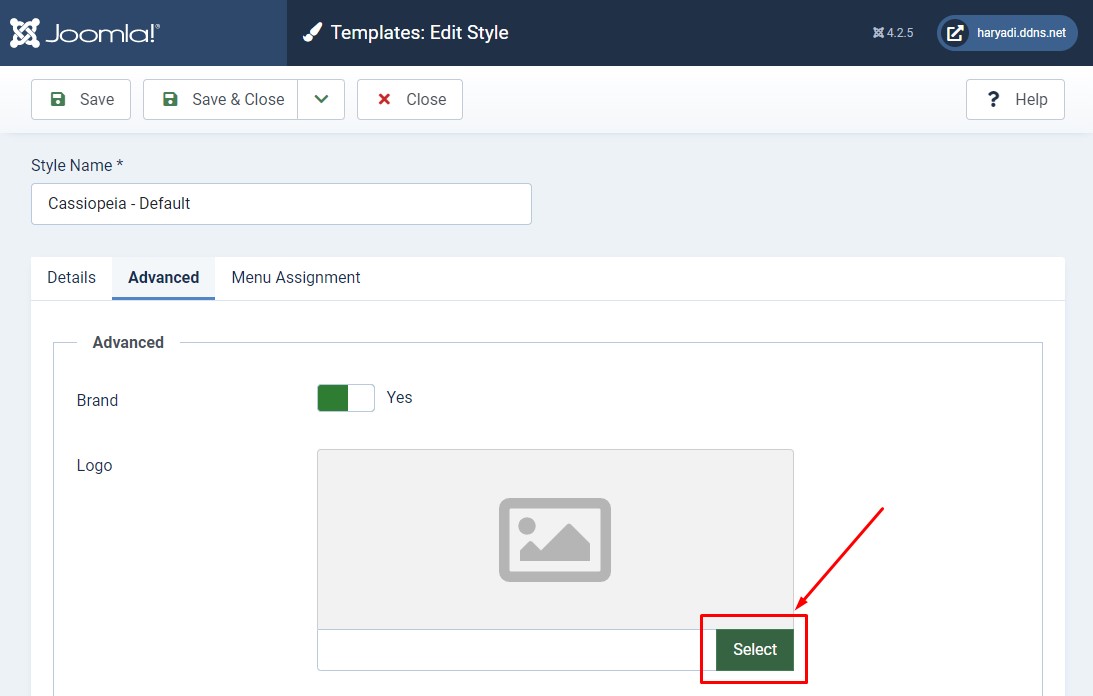Click the green Select button for Logo
1093x696 pixels.
coord(755,649)
